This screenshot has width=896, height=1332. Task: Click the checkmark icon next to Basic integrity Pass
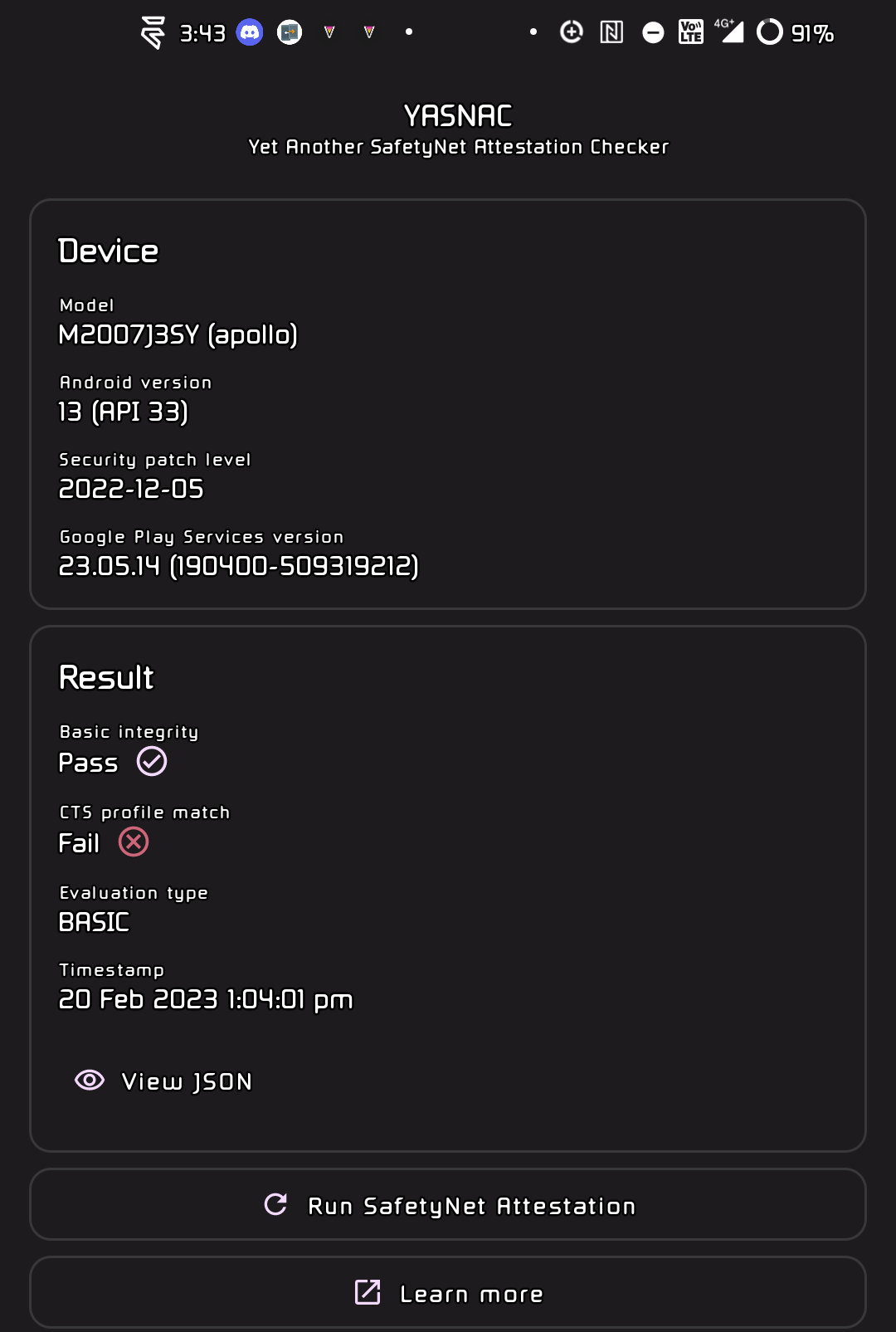pos(151,761)
